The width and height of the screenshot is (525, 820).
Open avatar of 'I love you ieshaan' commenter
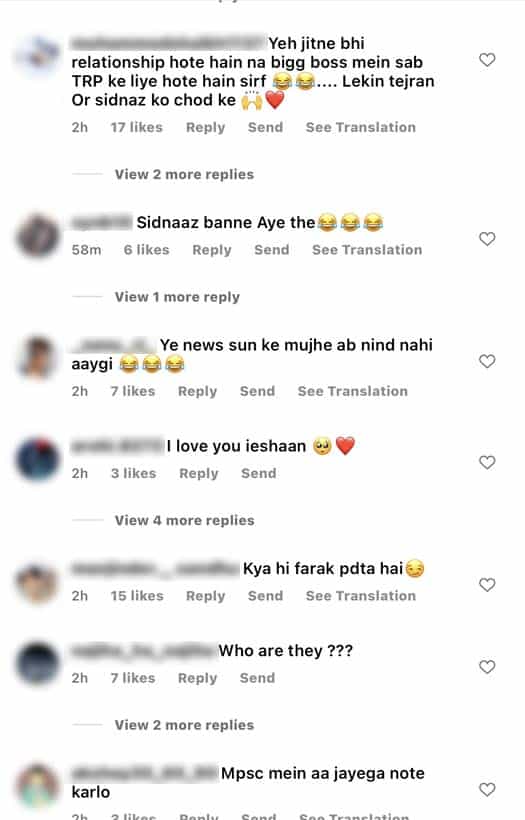38,459
